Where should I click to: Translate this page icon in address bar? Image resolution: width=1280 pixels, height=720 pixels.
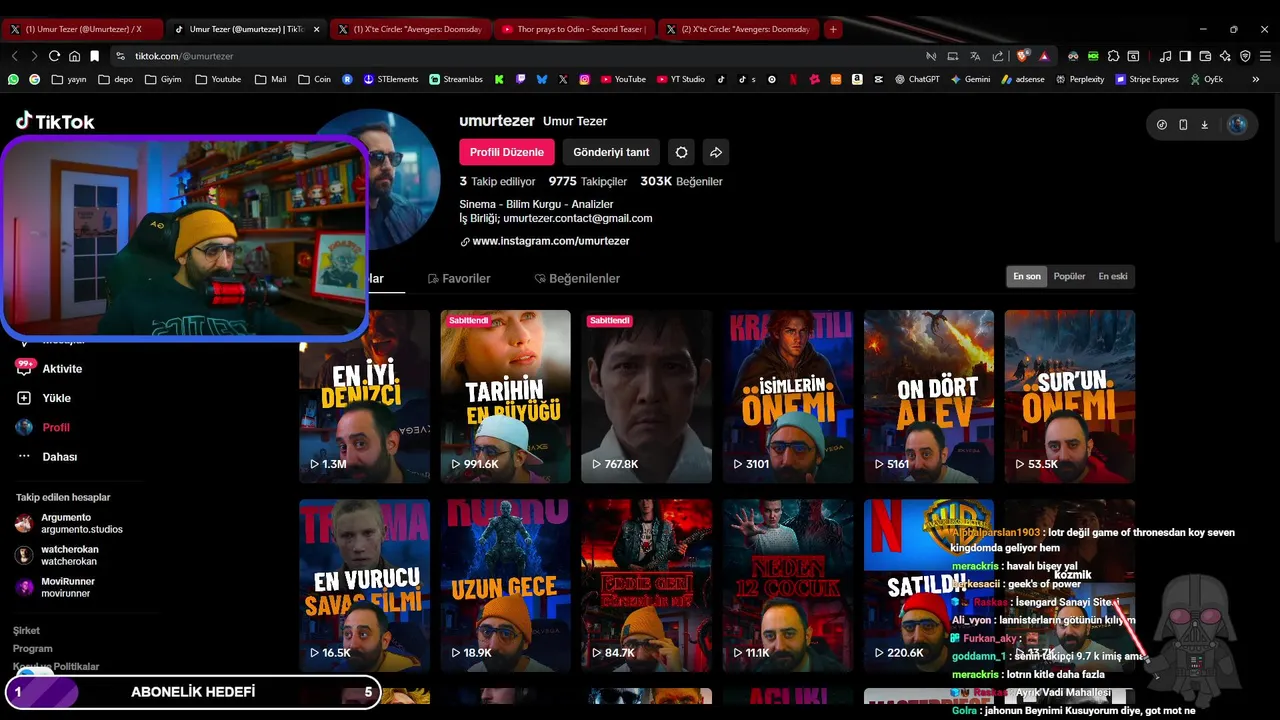(974, 56)
